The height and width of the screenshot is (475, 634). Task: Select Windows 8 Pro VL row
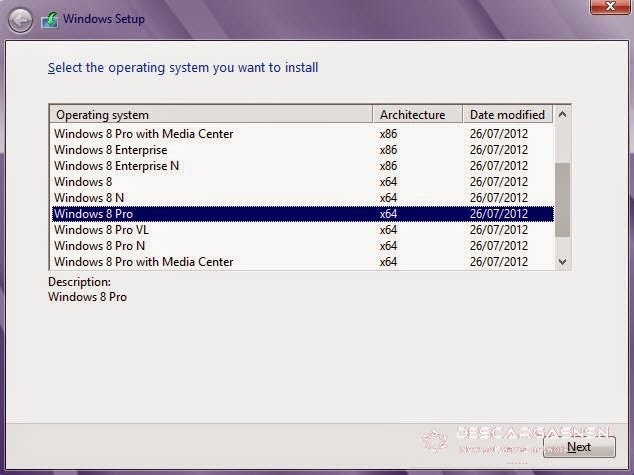click(x=302, y=230)
